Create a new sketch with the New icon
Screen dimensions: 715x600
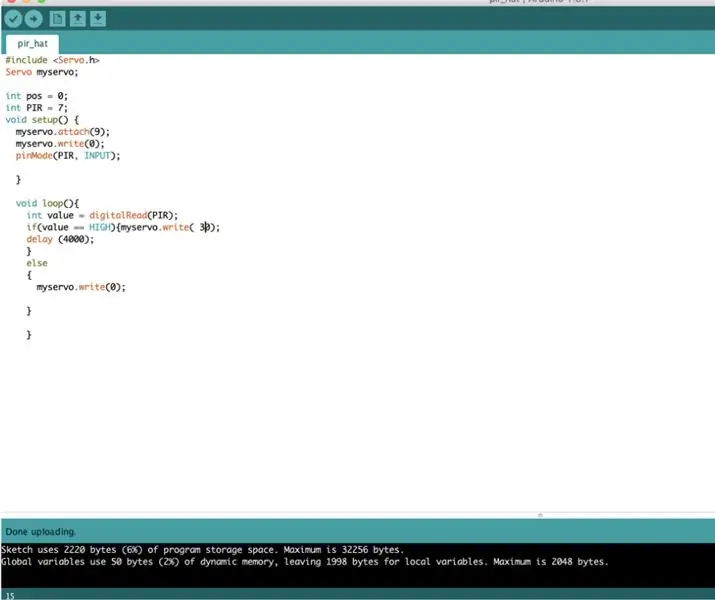pyautogui.click(x=57, y=19)
